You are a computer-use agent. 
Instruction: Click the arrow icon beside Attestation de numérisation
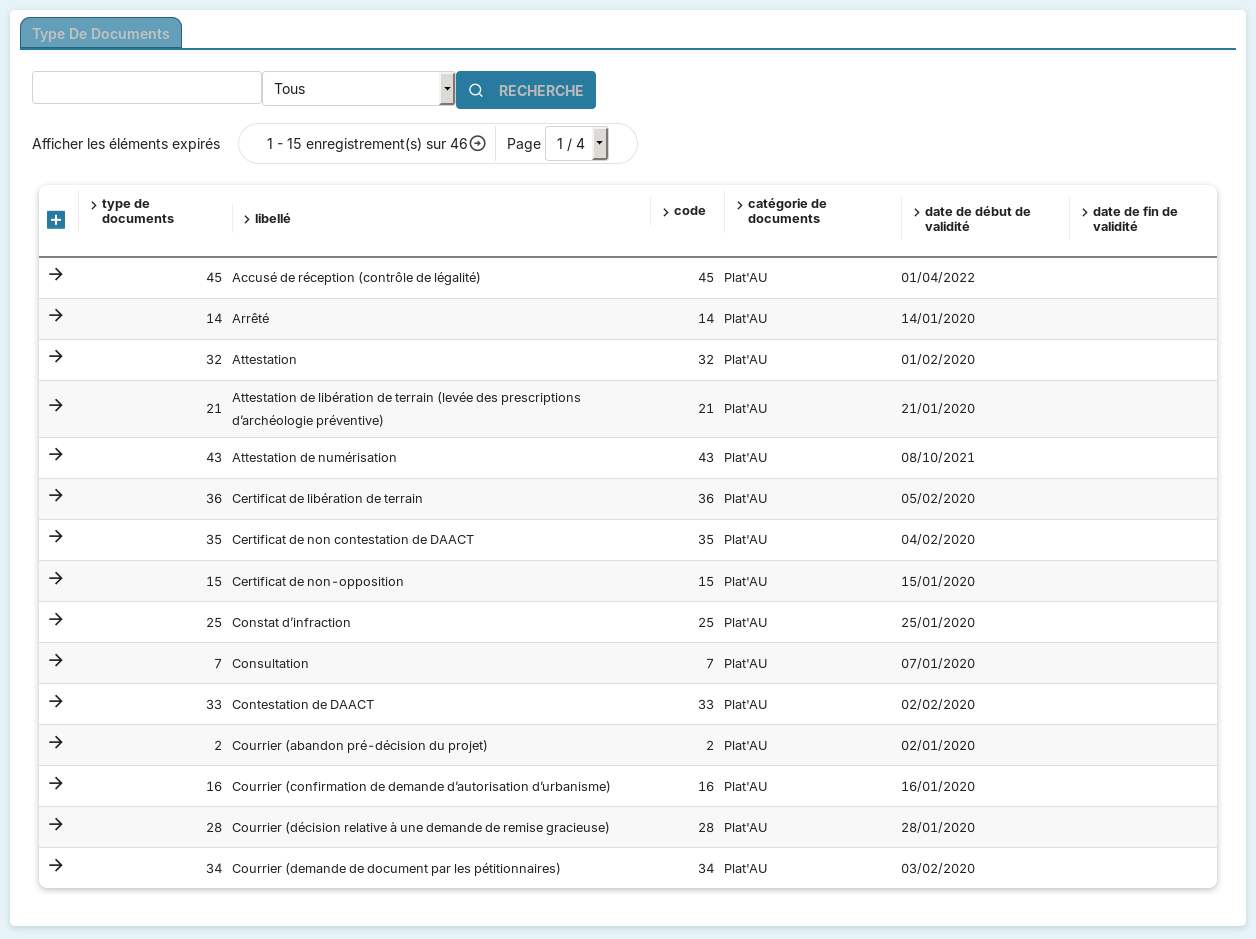(x=56, y=455)
